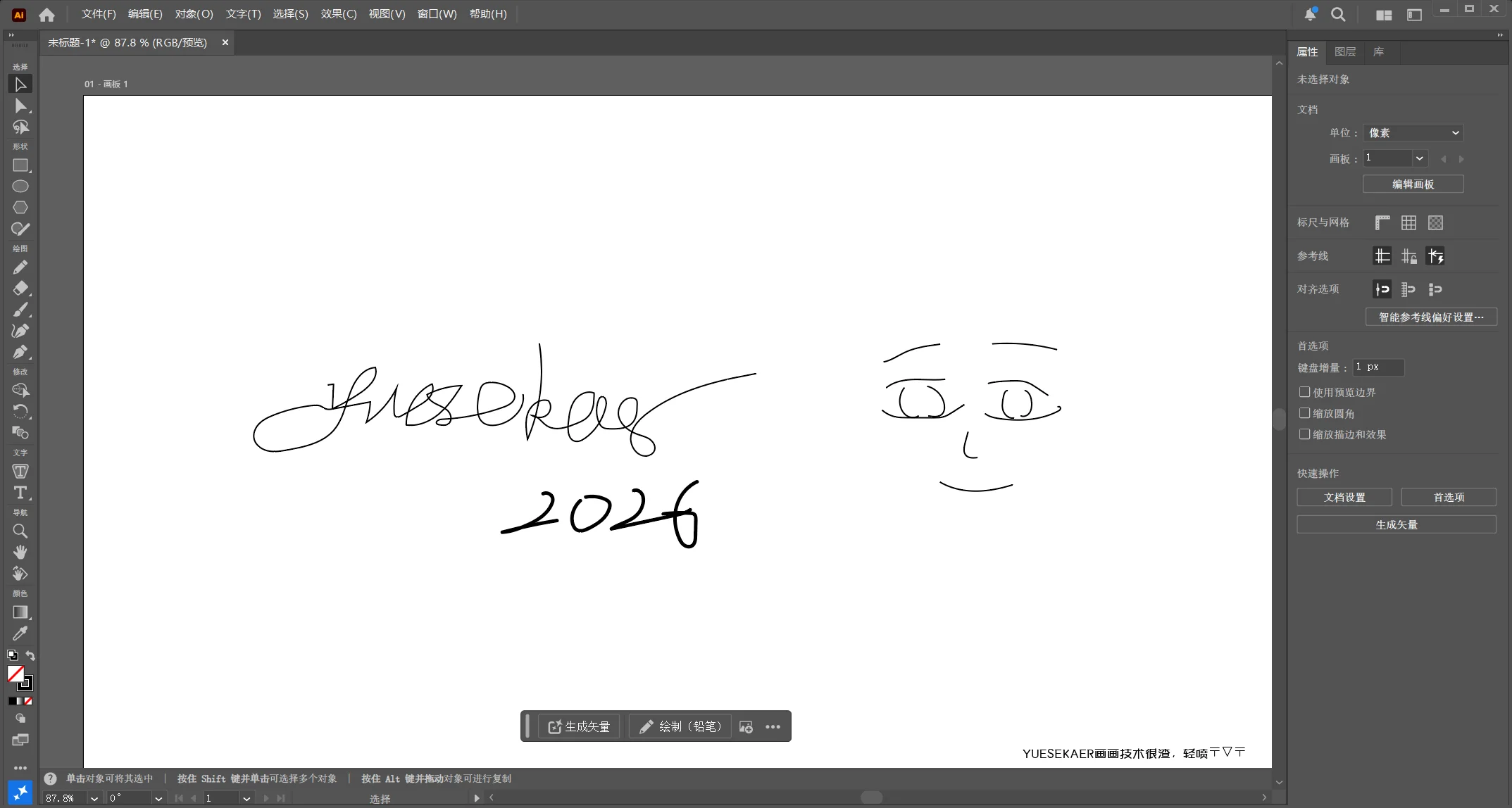
Task: Open the arrange documents icon
Action: click(x=1384, y=15)
